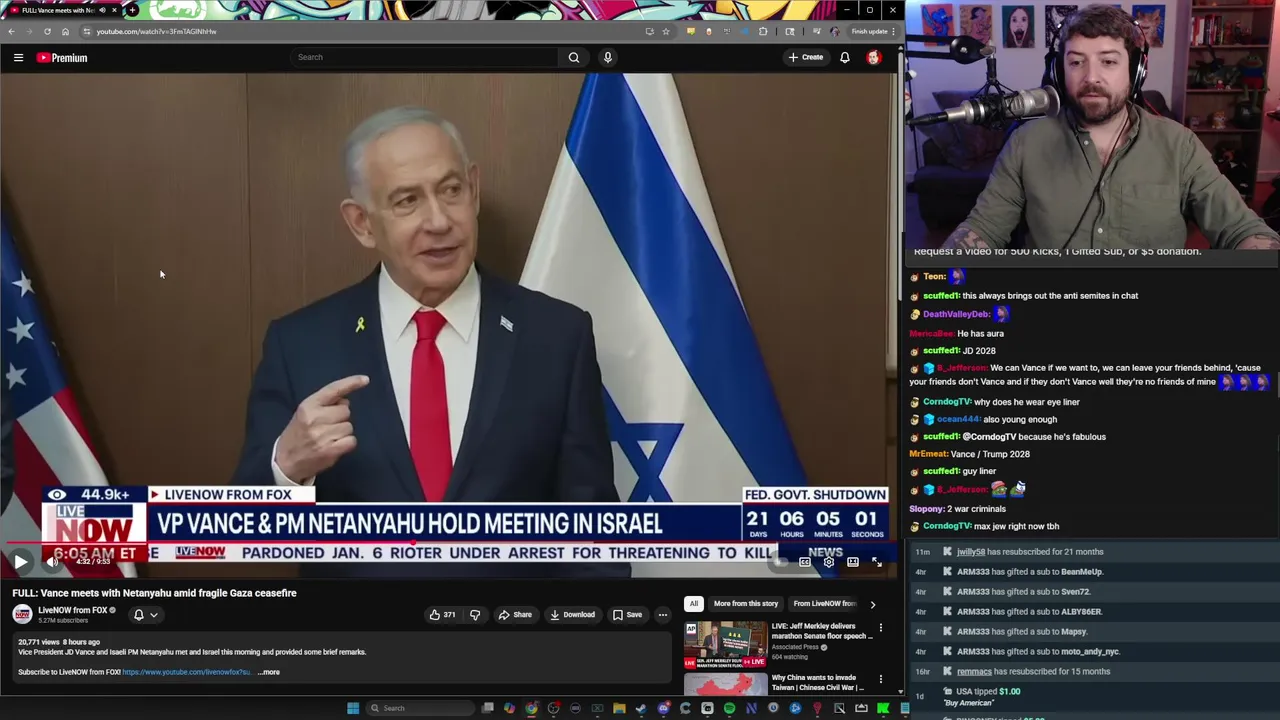Screen dimensions: 1280x720
Task: Go back in the browser
Action: coord(11,31)
